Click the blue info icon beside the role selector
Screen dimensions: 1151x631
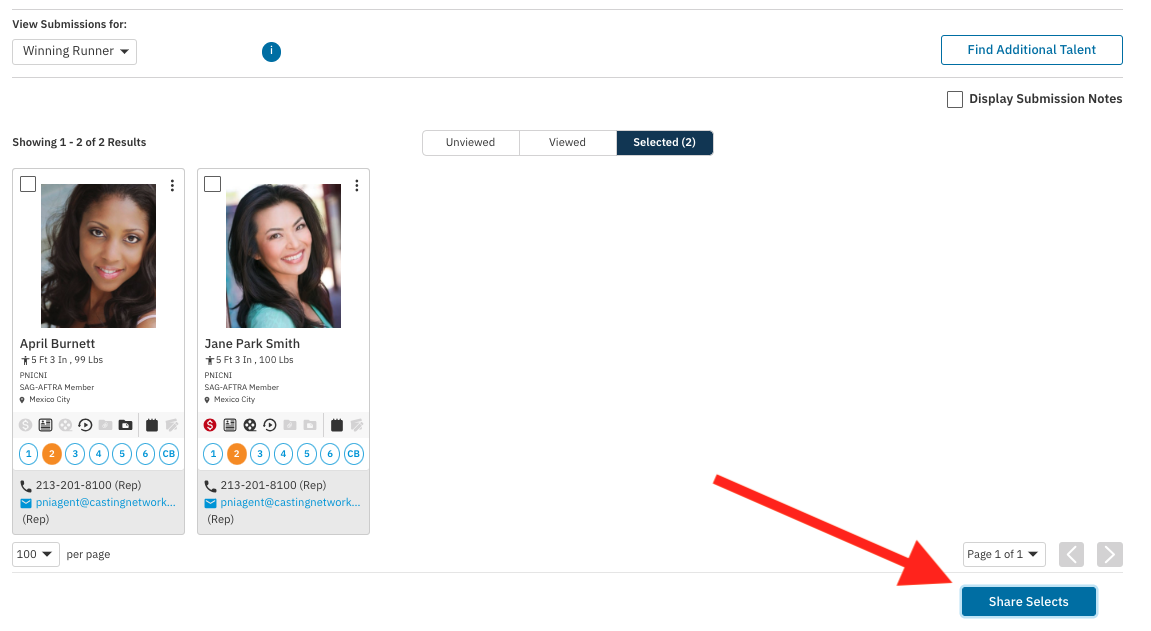271,52
